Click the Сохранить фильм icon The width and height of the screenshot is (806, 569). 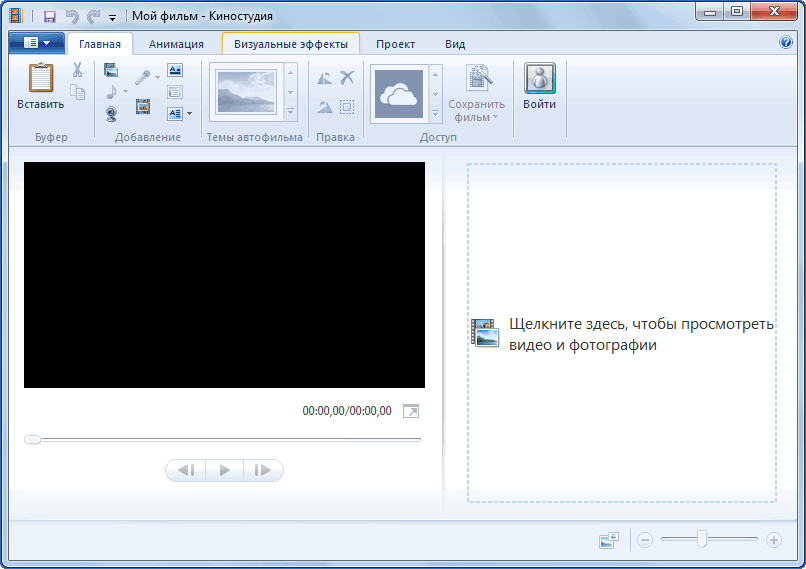coord(478,77)
